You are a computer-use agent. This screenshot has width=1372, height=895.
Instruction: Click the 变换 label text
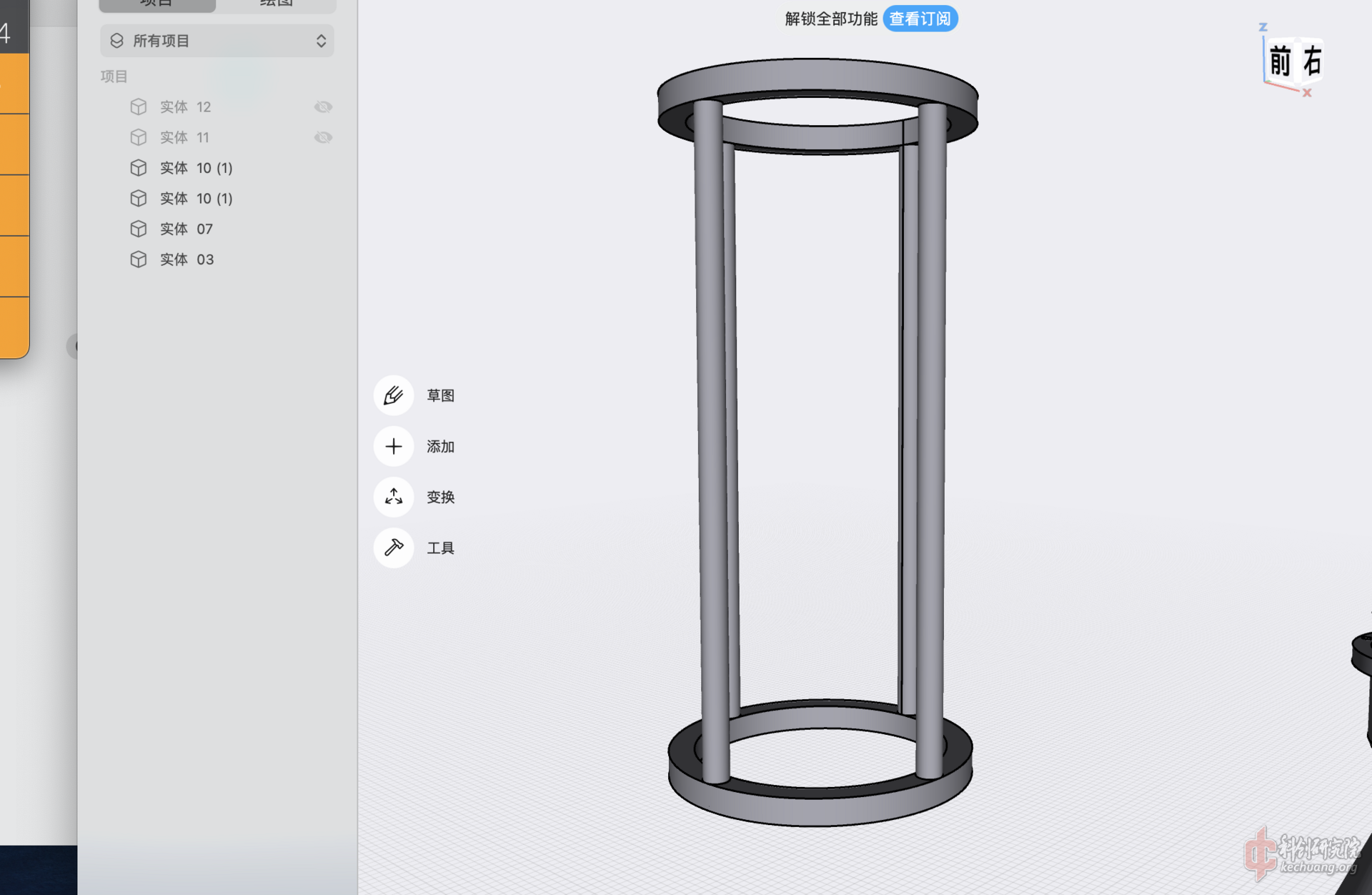(x=440, y=497)
